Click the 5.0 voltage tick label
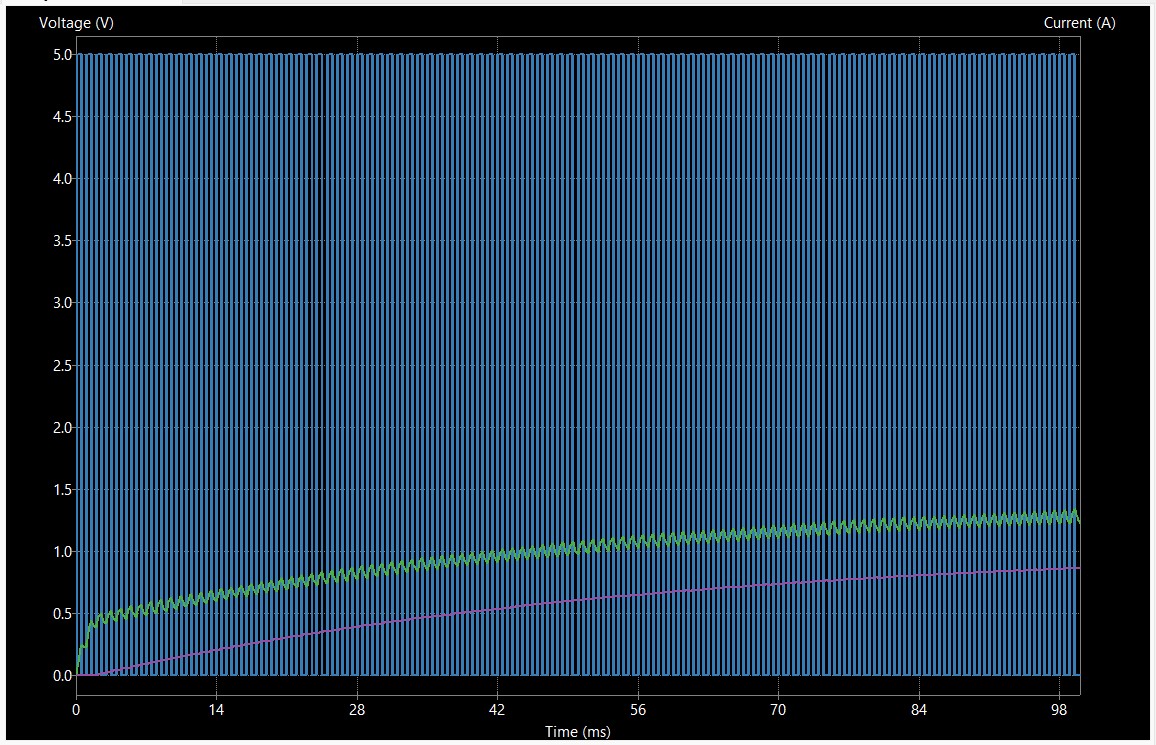The height and width of the screenshot is (745, 1156). pos(63,55)
